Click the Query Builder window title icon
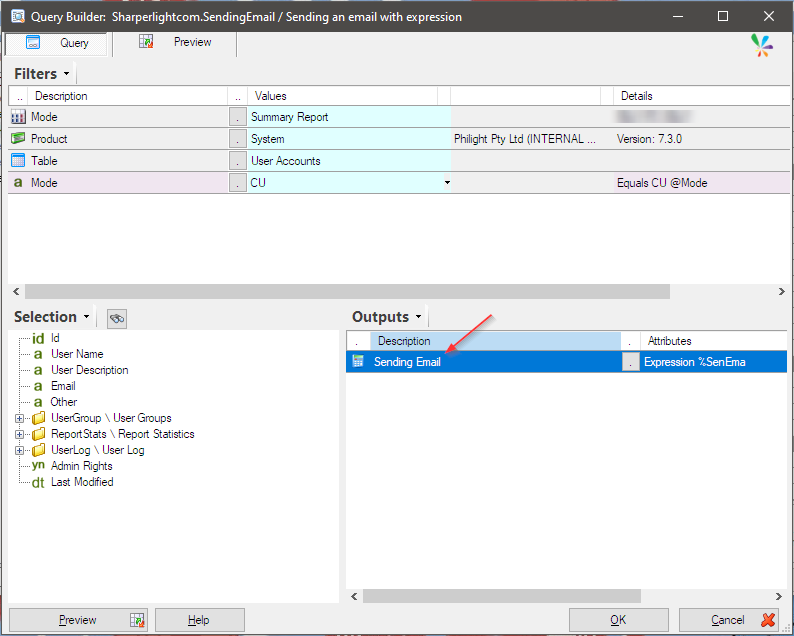 coord(18,16)
